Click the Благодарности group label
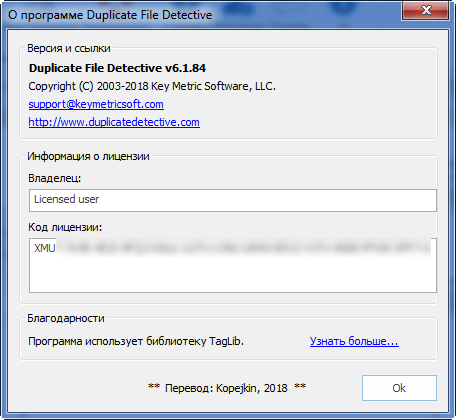 (66, 318)
